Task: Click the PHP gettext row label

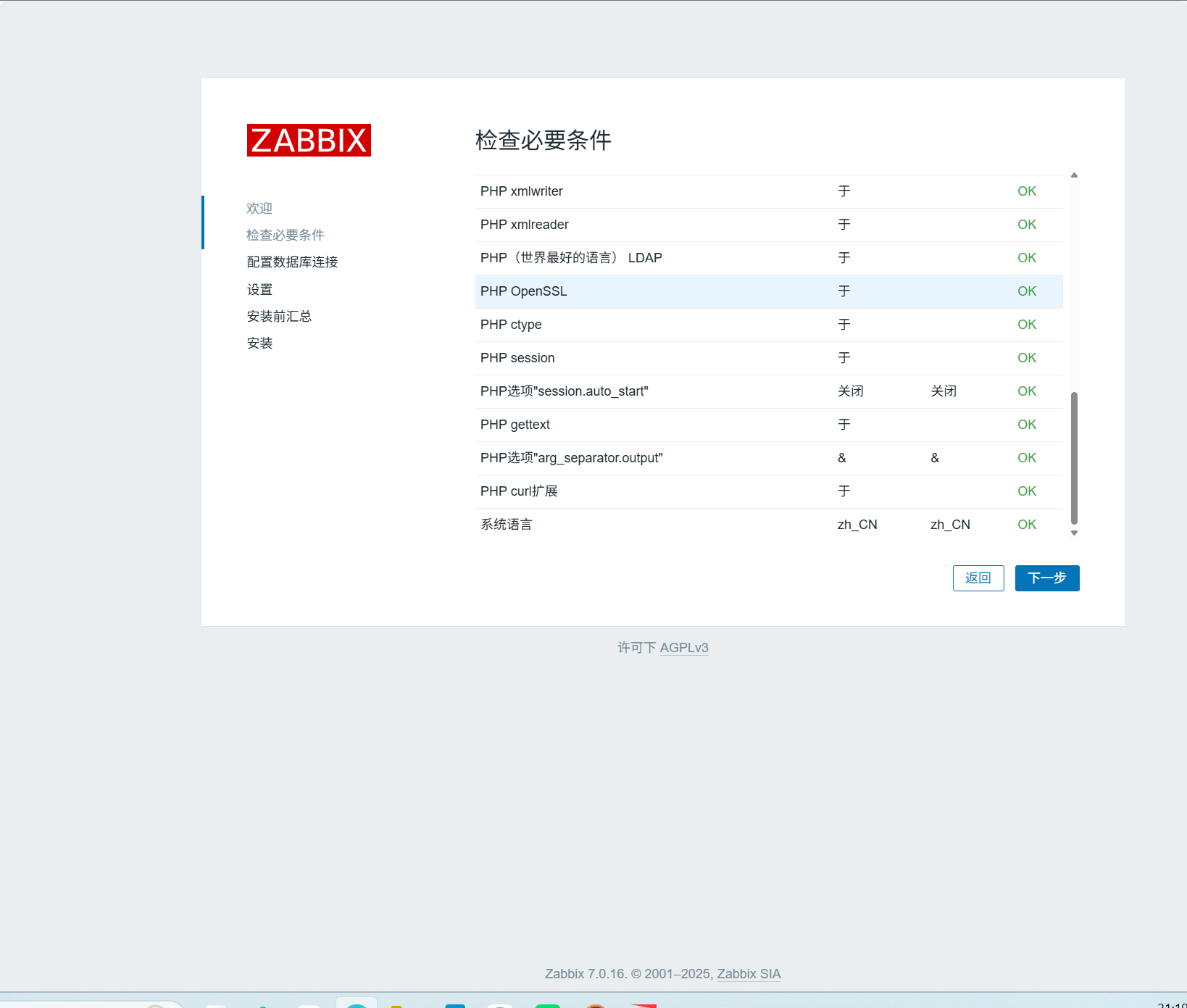Action: [x=515, y=425]
